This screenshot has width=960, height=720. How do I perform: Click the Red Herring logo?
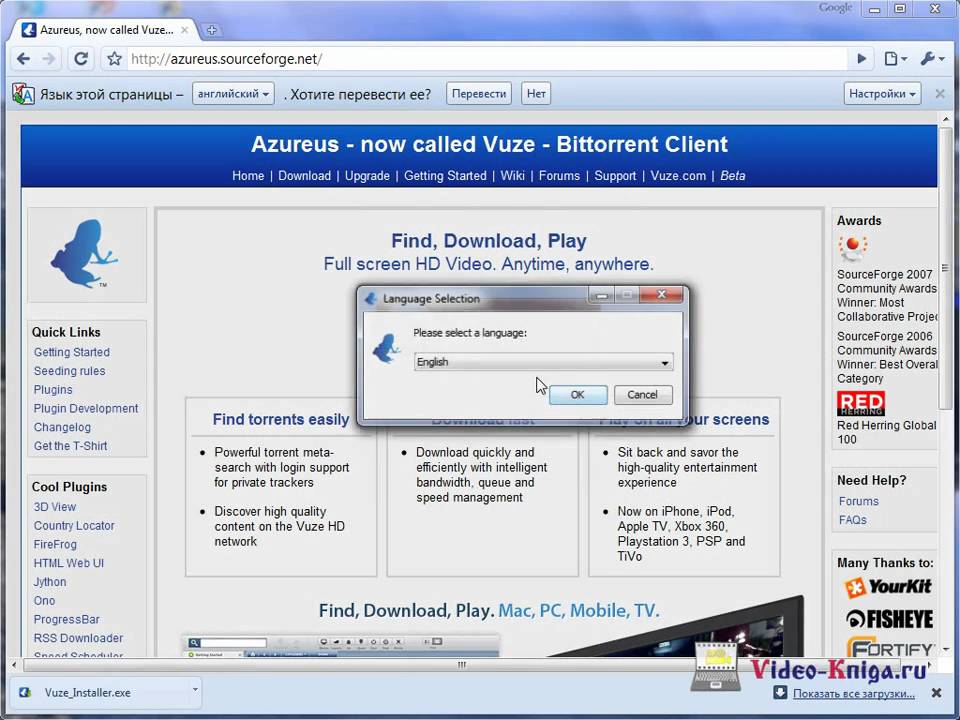[861, 403]
